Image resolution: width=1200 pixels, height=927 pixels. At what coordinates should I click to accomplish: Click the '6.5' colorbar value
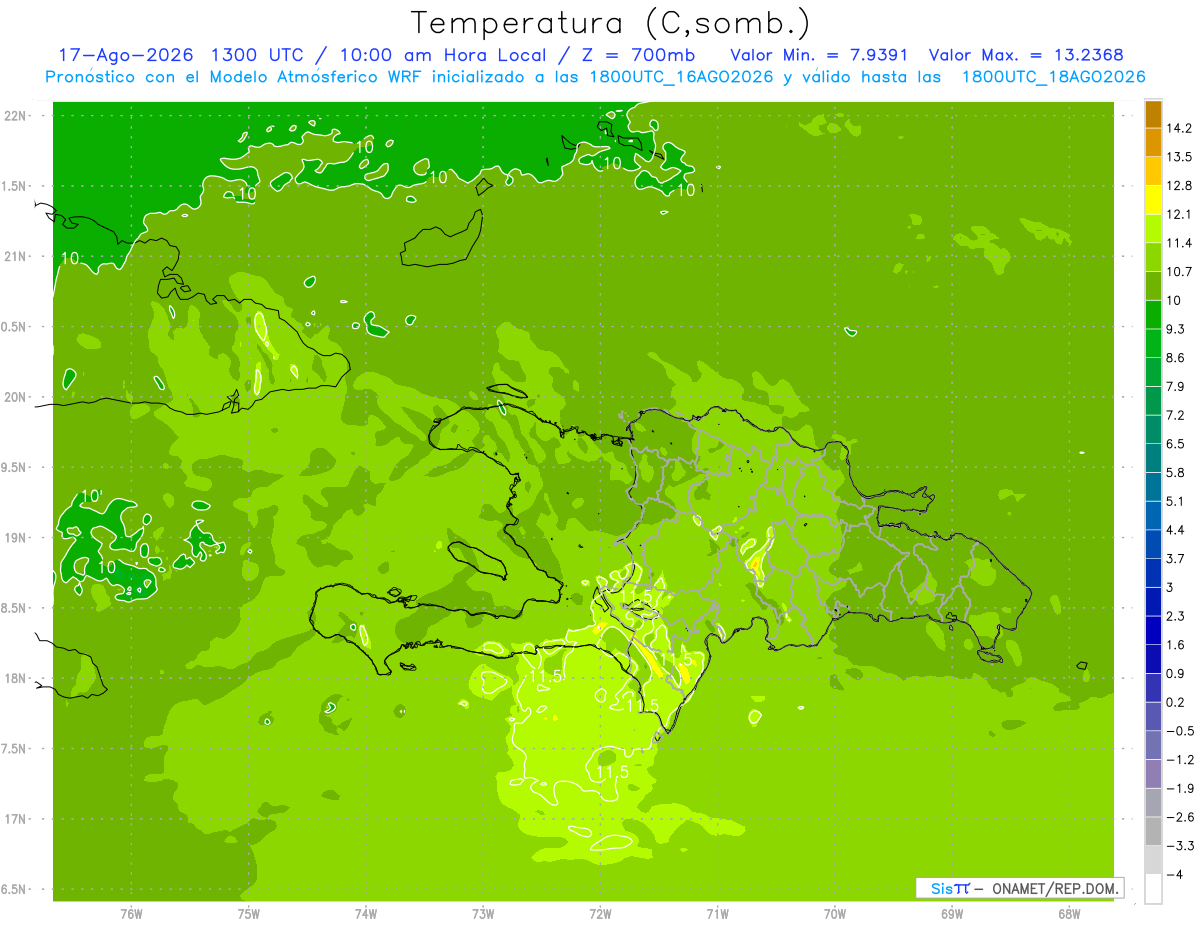[1176, 444]
